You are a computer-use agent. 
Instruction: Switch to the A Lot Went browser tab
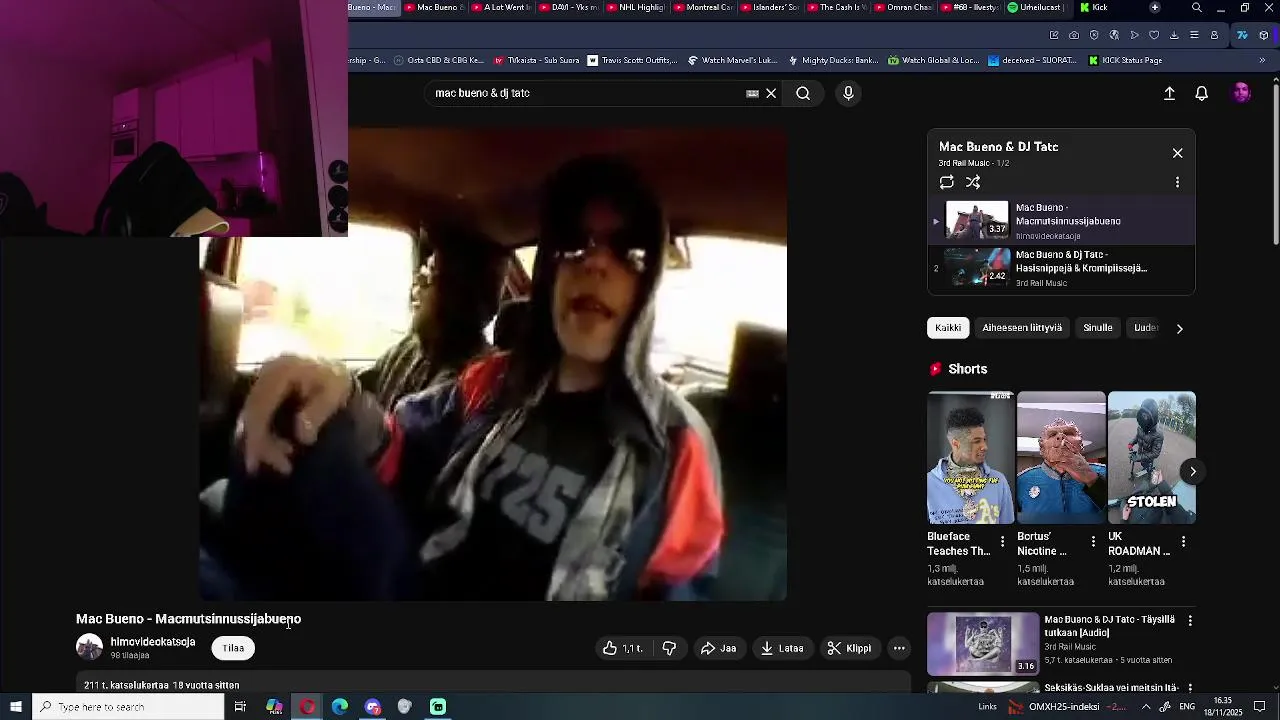pos(500,7)
